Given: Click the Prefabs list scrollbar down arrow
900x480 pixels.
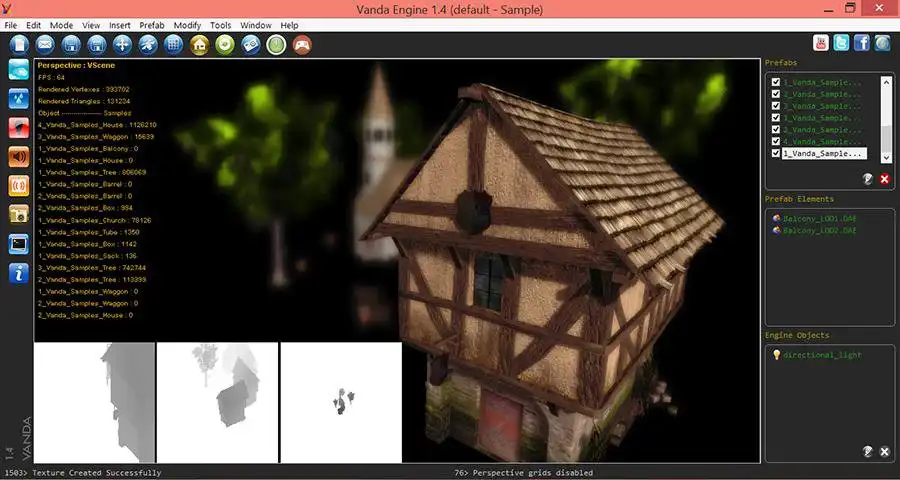Looking at the screenshot, I should 887,157.
